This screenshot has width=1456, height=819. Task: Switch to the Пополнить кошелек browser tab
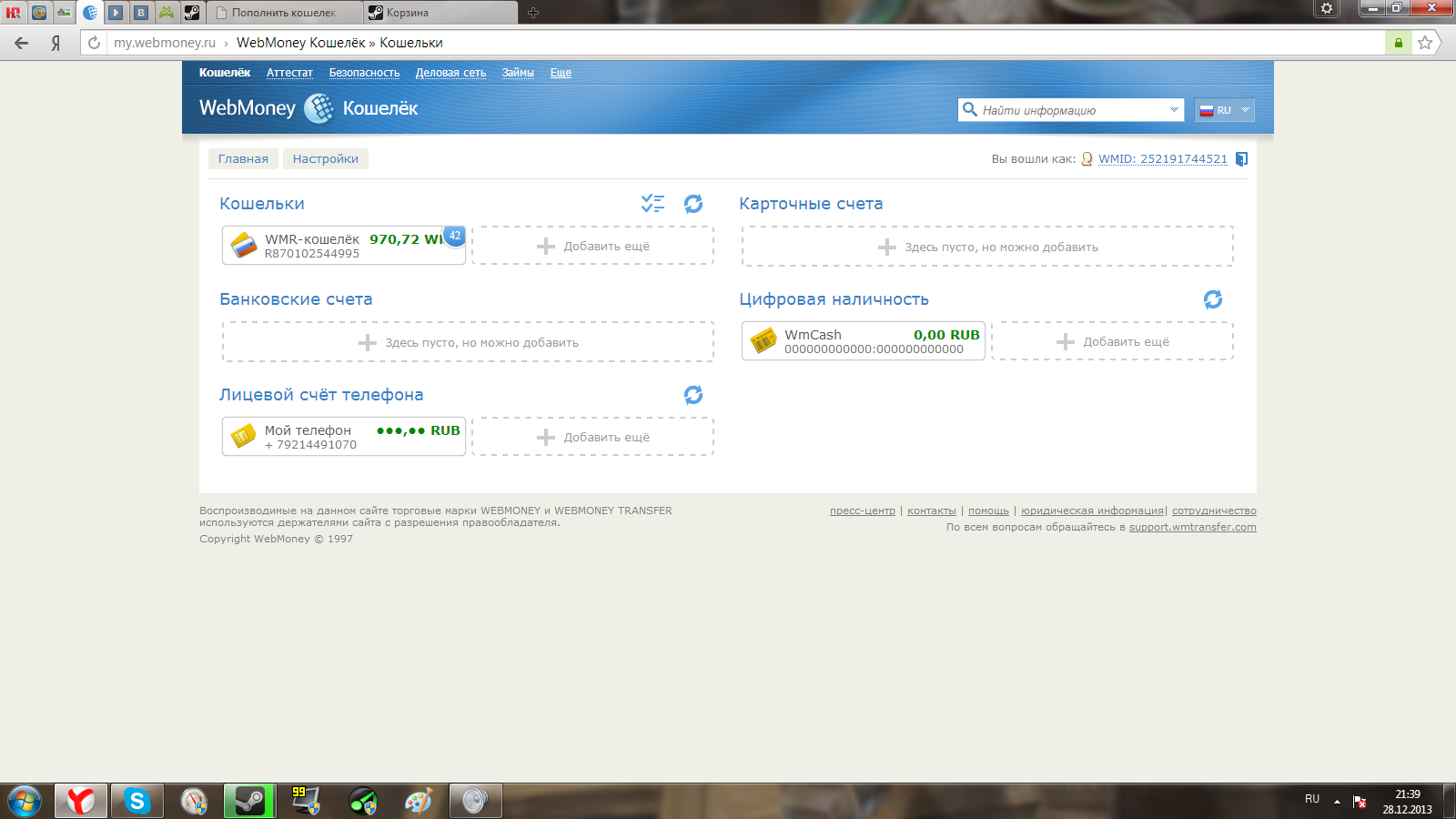pos(285,13)
